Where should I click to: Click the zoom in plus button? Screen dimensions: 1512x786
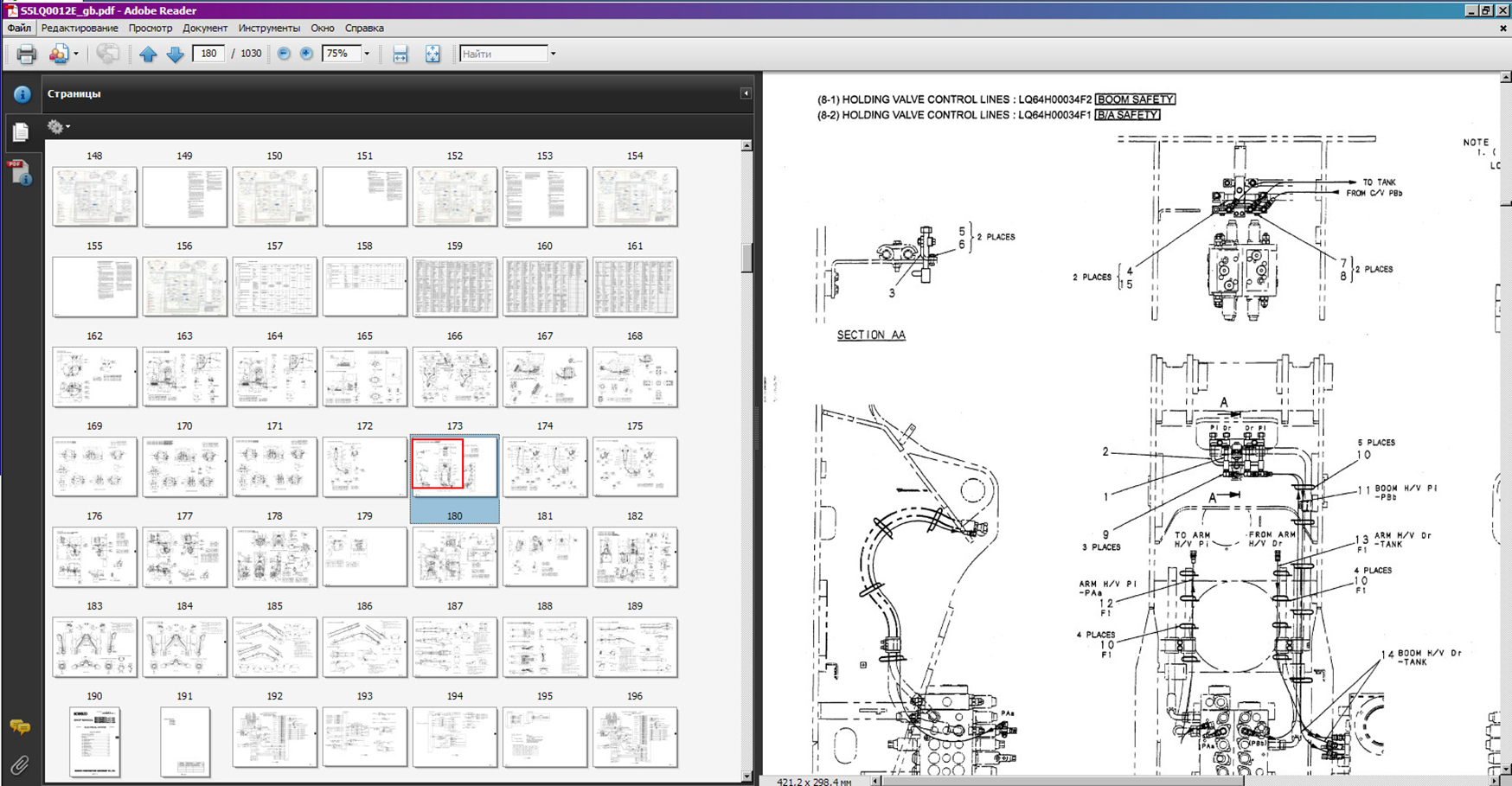(x=306, y=54)
